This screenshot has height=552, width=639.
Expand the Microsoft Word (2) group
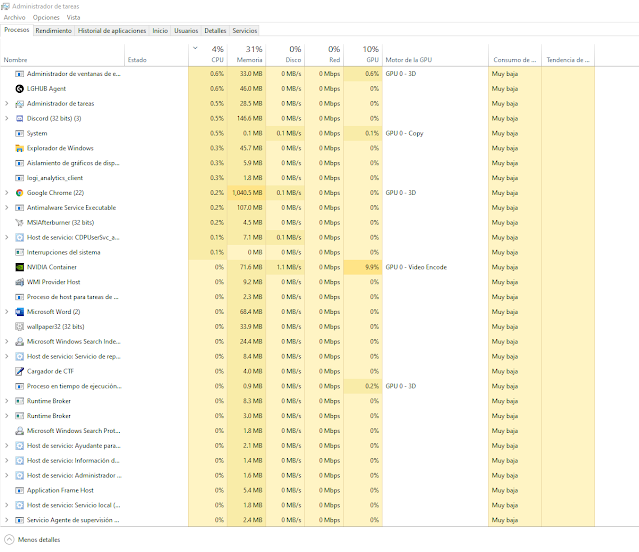pyautogui.click(x=7, y=312)
